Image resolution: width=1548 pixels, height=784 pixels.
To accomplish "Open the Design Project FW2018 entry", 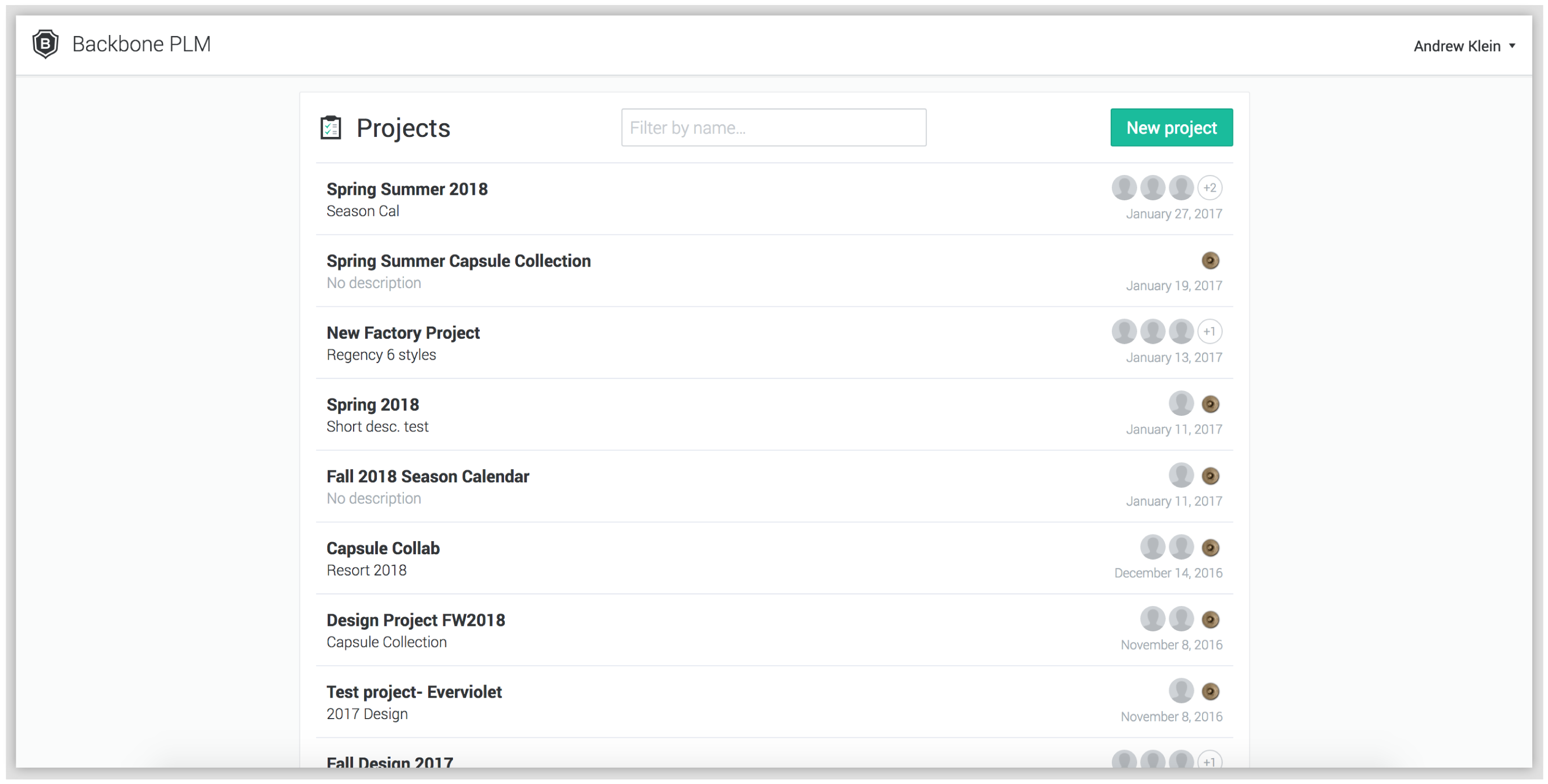I will point(415,620).
